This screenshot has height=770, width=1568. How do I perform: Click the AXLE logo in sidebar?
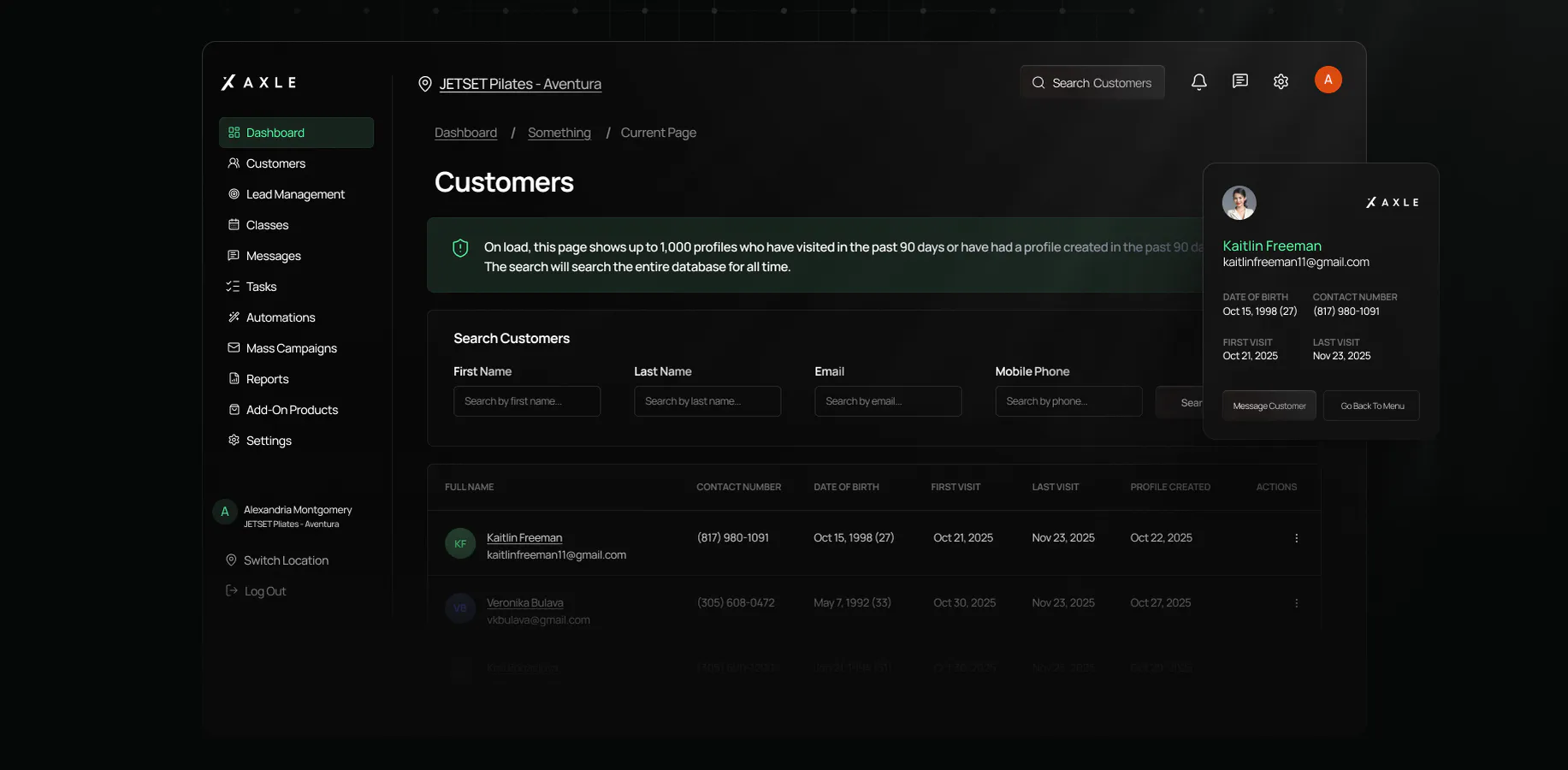(259, 82)
